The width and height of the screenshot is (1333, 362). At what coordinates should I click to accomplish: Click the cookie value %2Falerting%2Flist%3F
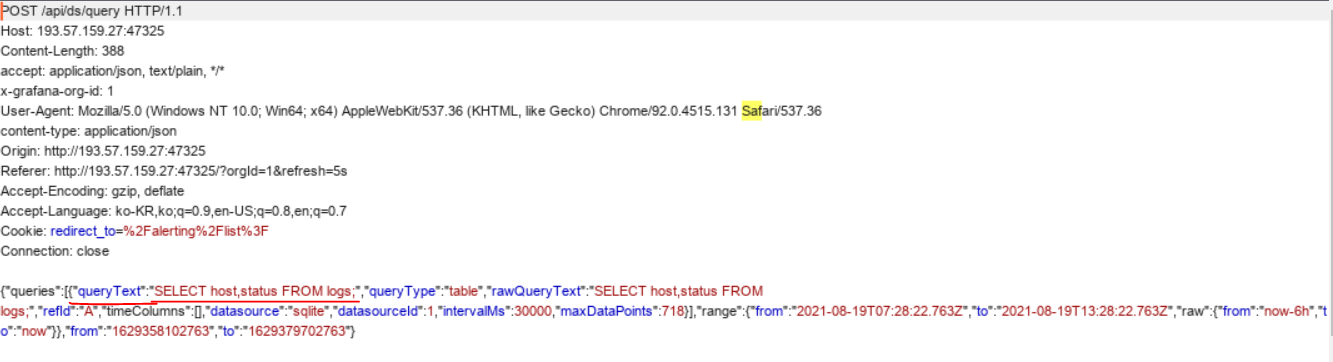coord(196,231)
